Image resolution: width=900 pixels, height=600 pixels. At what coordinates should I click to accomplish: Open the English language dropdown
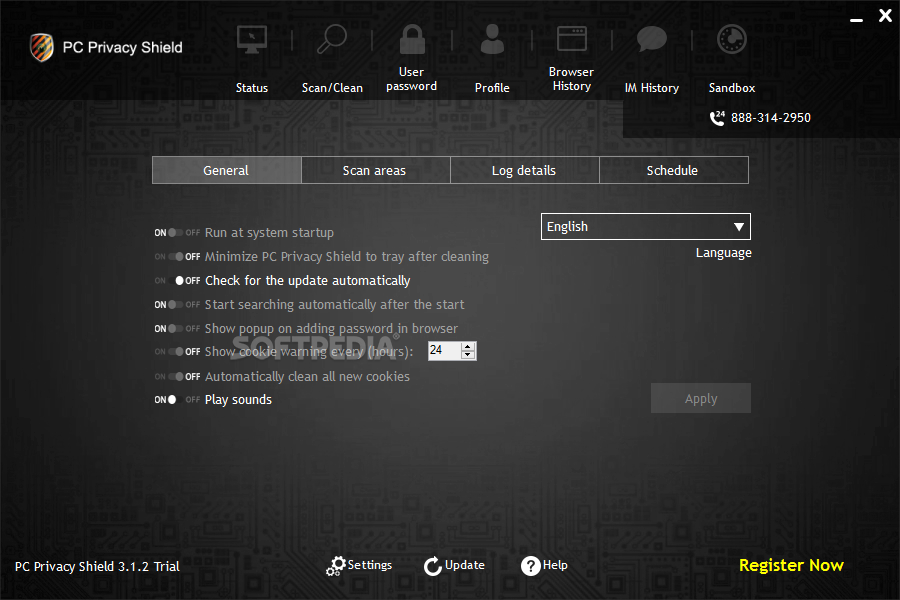[x=646, y=227]
